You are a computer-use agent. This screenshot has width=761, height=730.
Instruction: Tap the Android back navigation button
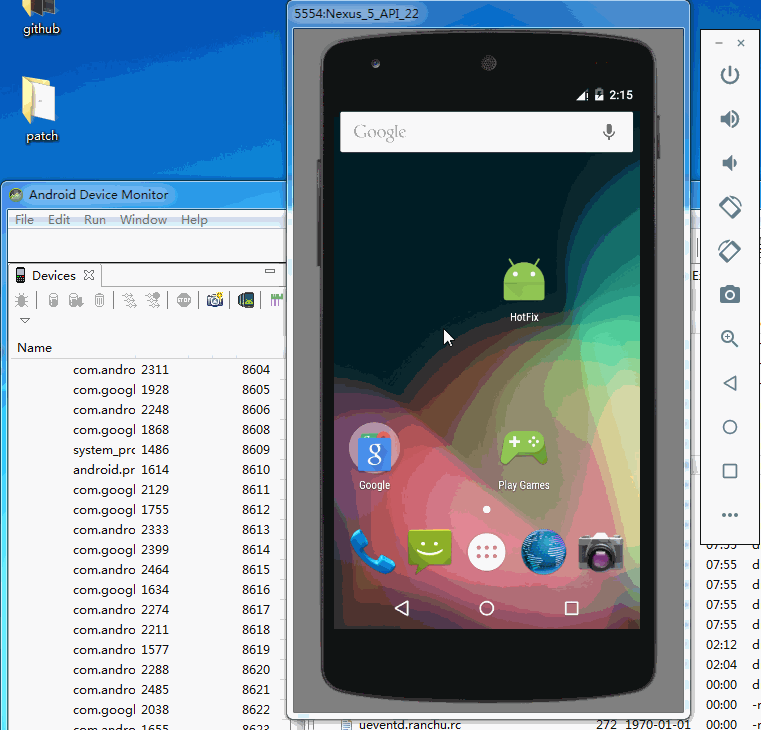tap(402, 608)
